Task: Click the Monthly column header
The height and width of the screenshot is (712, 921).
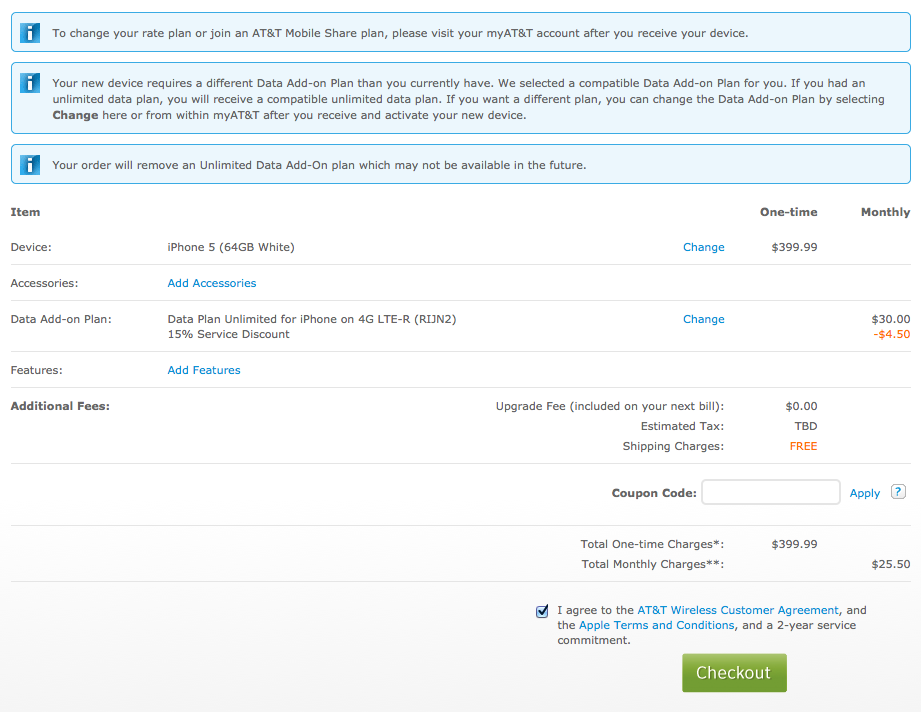Action: coord(885,212)
